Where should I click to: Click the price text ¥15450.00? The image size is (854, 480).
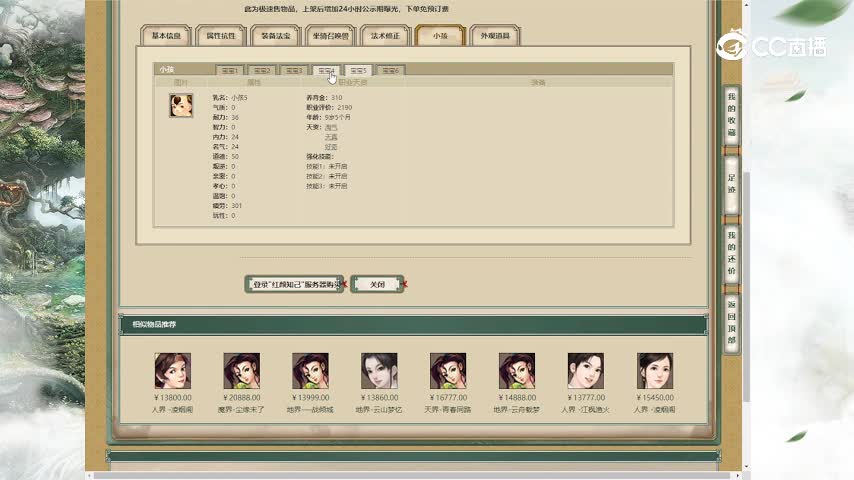click(x=655, y=398)
